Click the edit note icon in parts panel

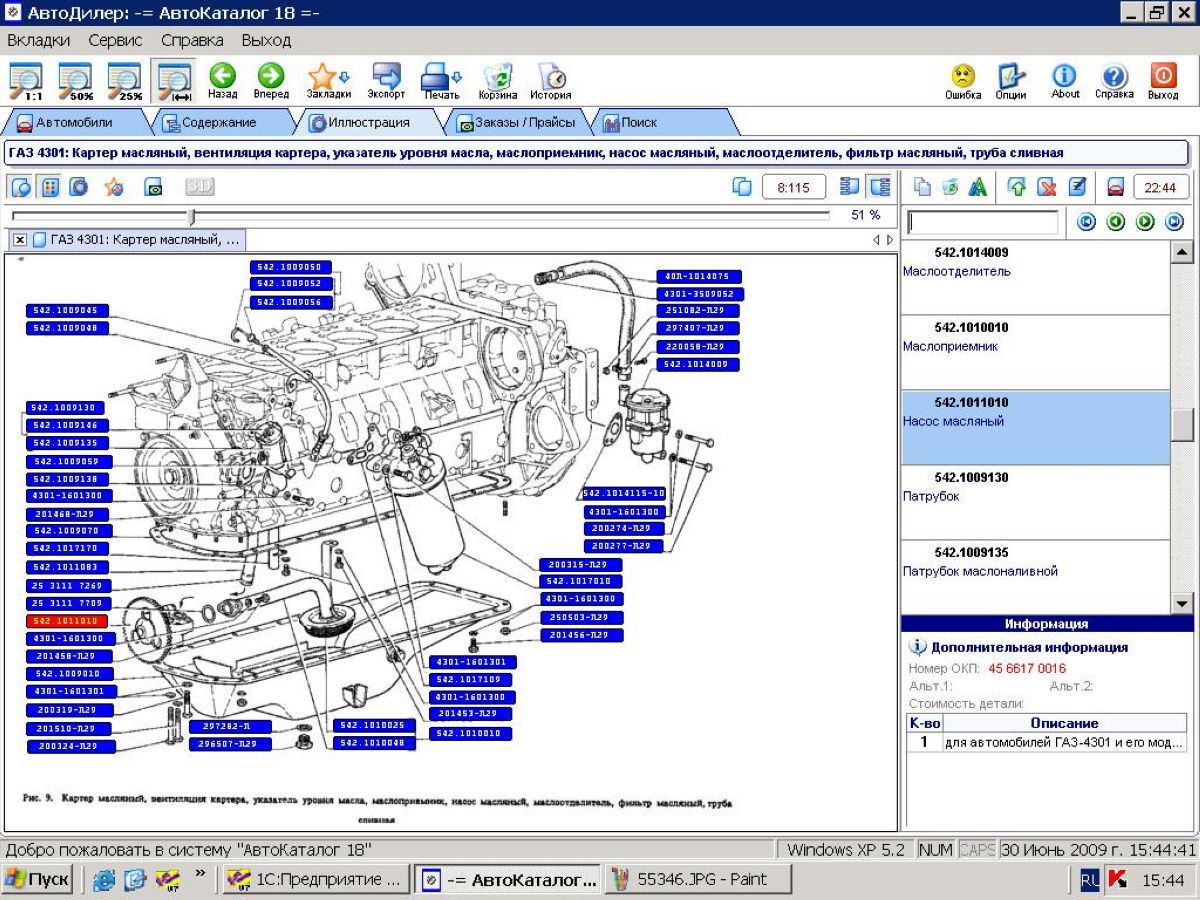[1077, 187]
